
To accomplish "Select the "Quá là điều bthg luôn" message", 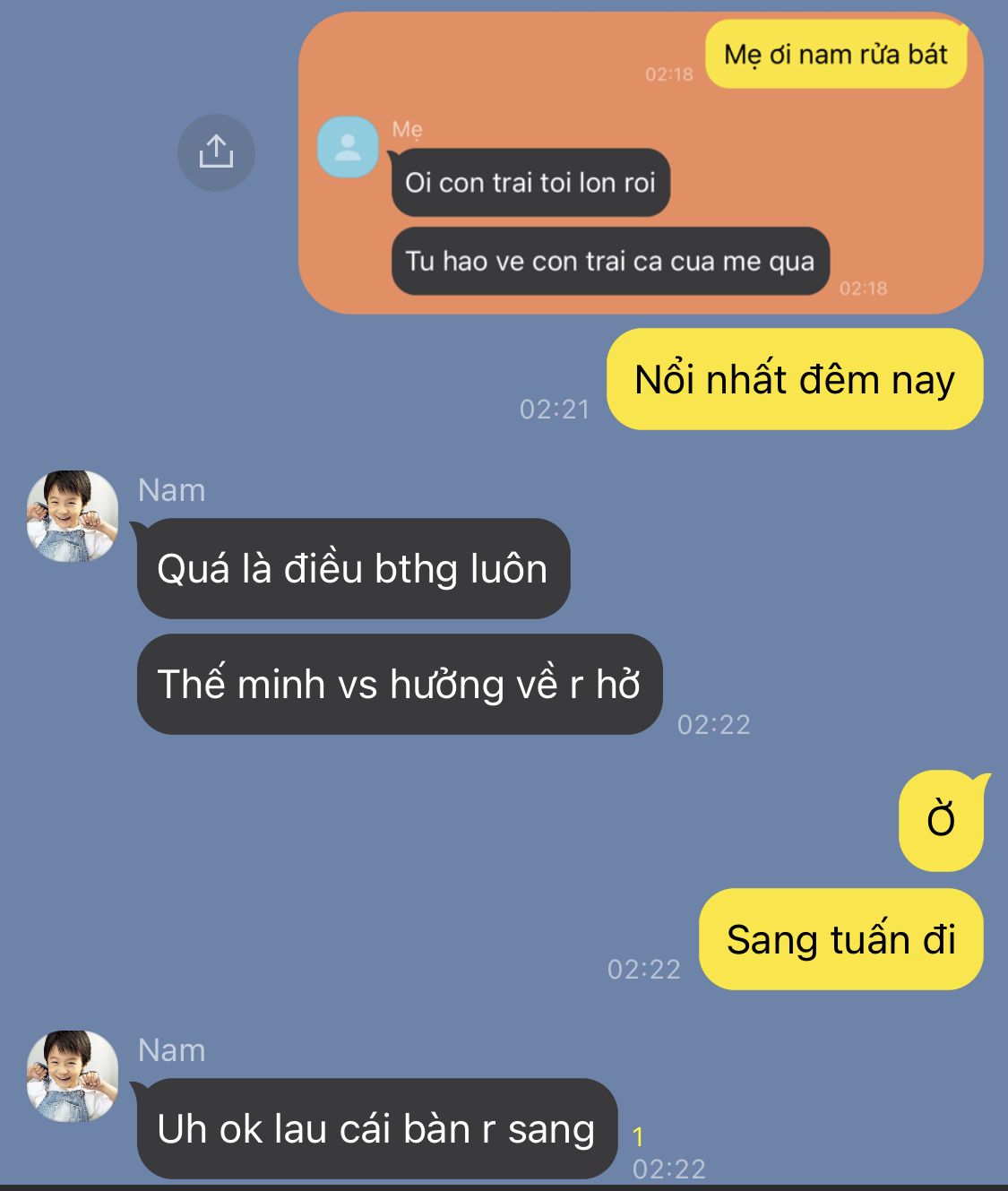I will point(353,568).
